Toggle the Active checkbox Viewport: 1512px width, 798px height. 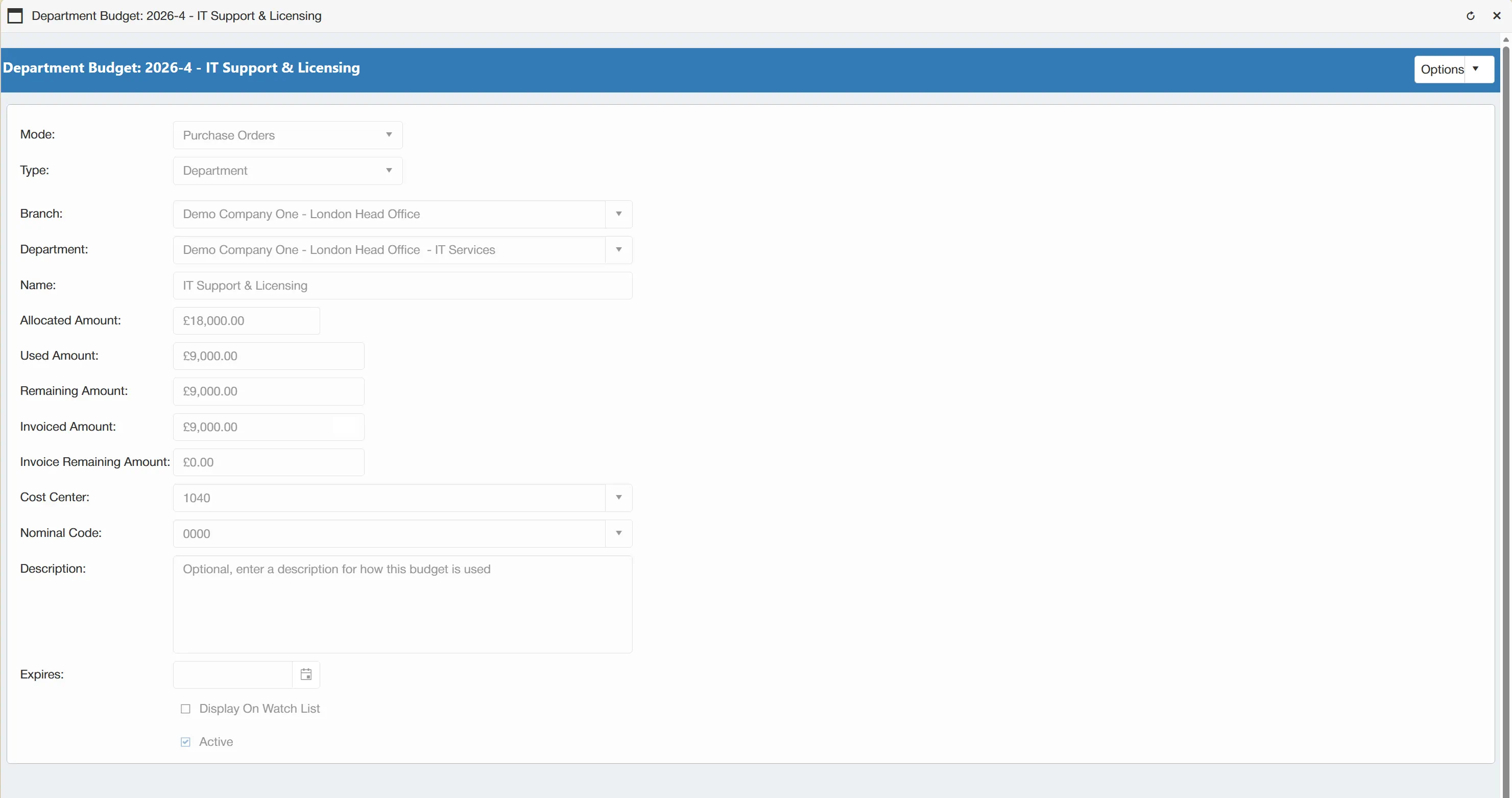[185, 742]
